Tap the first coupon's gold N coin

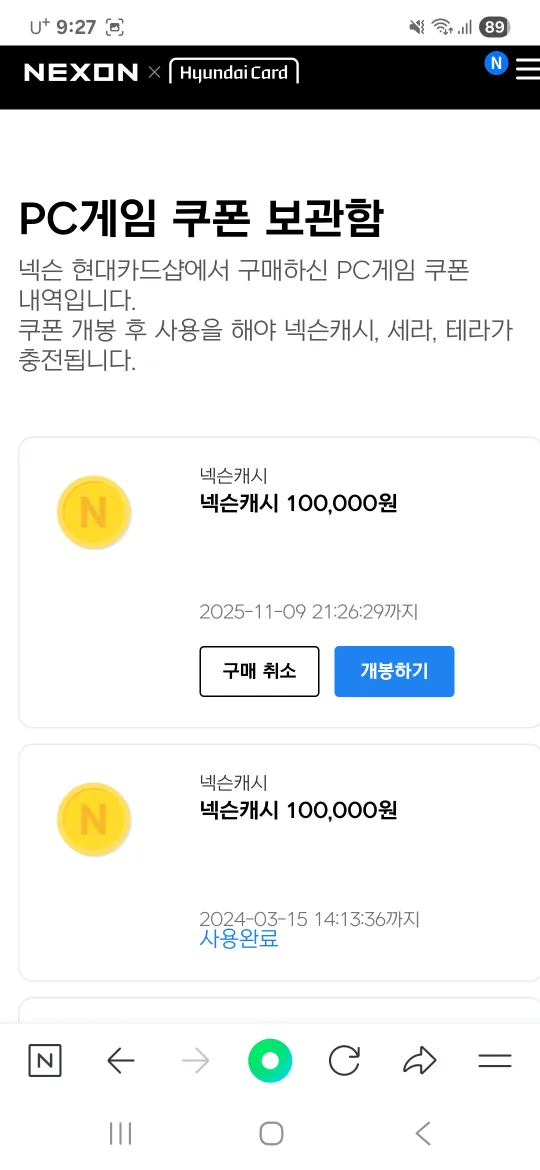coord(94,513)
